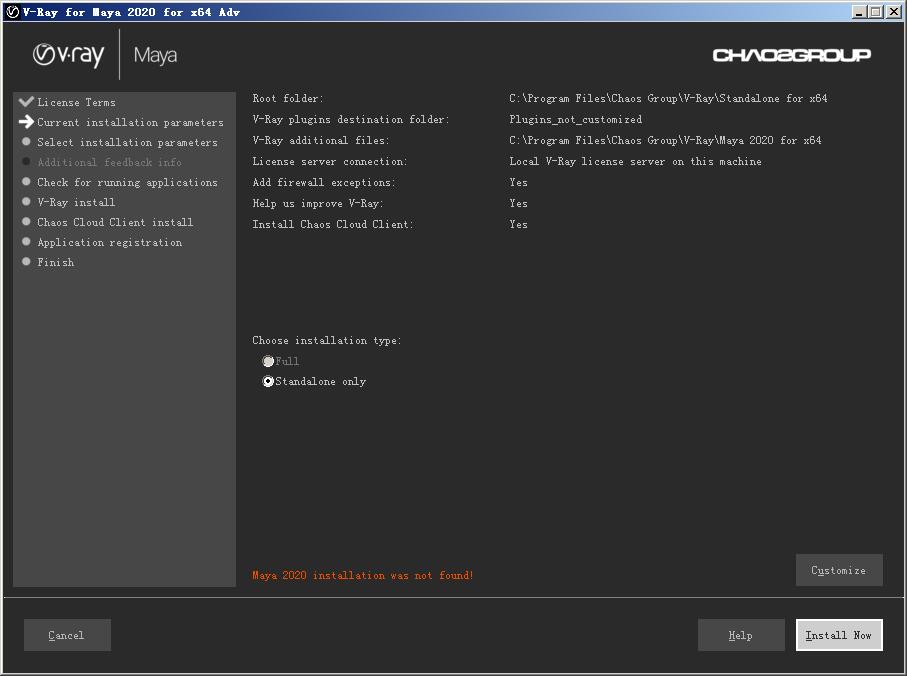This screenshot has width=907, height=676.
Task: Select the Full installation radio button
Action: (x=268, y=361)
